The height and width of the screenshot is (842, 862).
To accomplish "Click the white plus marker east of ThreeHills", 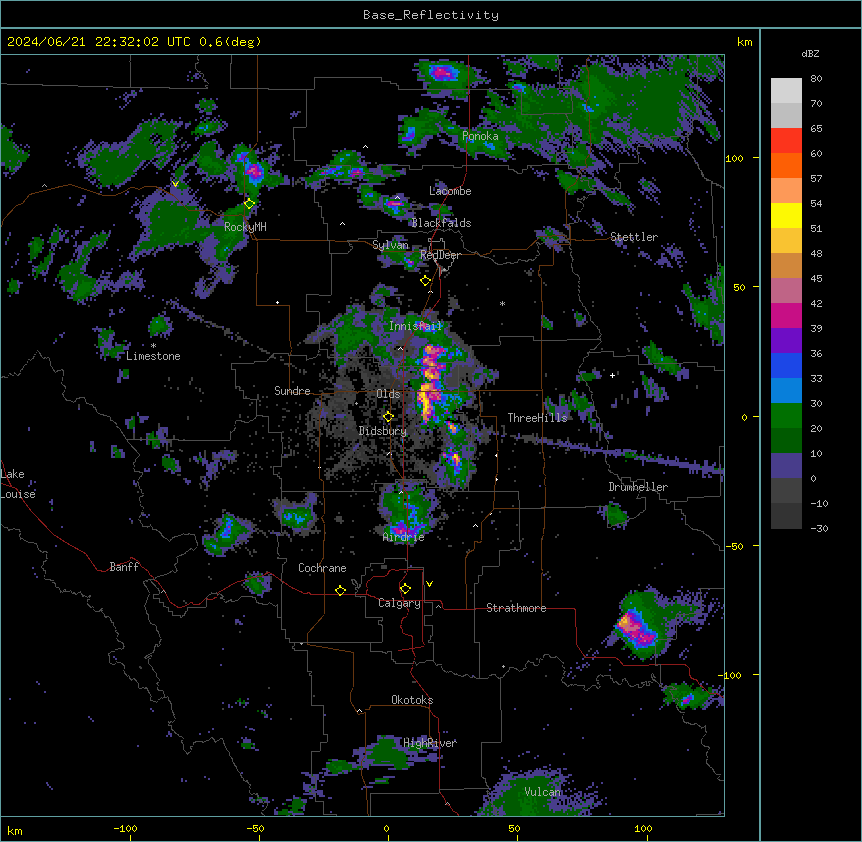I will tap(612, 375).
